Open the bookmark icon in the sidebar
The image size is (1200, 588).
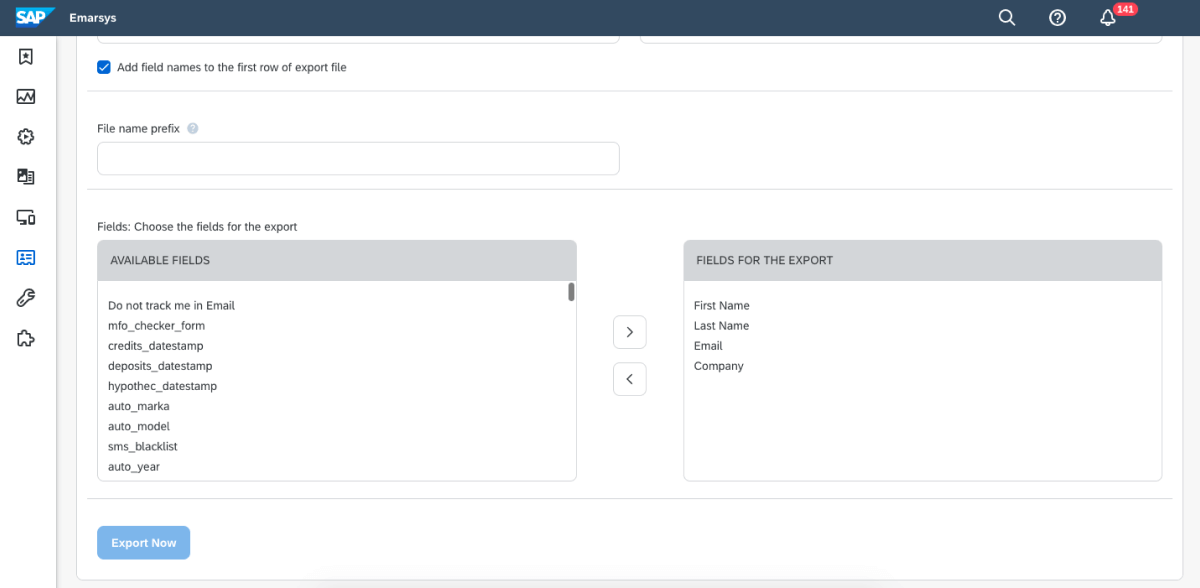[26, 57]
